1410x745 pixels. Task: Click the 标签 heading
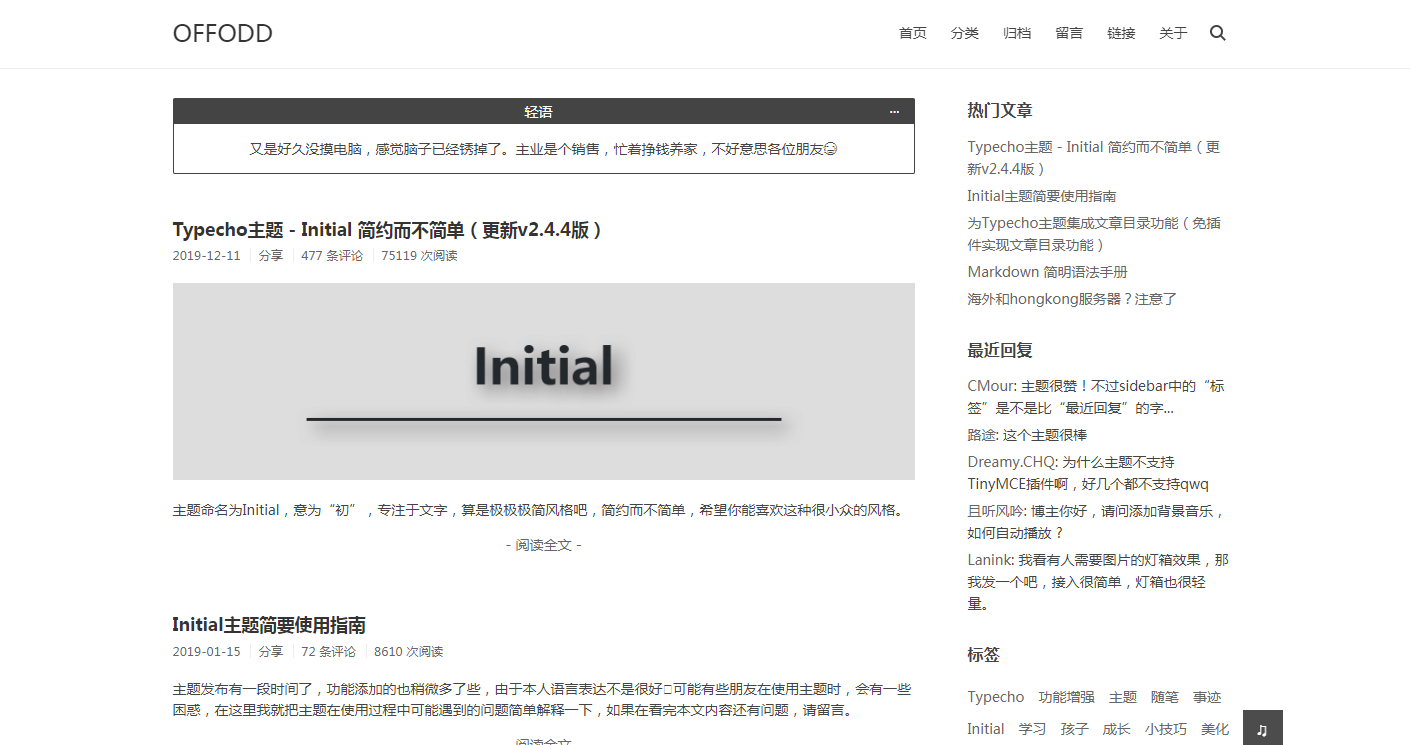[983, 655]
